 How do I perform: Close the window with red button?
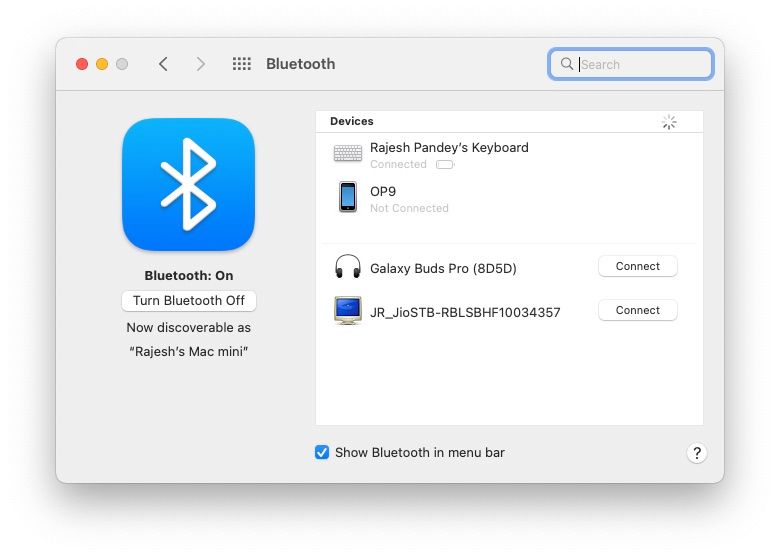82,64
